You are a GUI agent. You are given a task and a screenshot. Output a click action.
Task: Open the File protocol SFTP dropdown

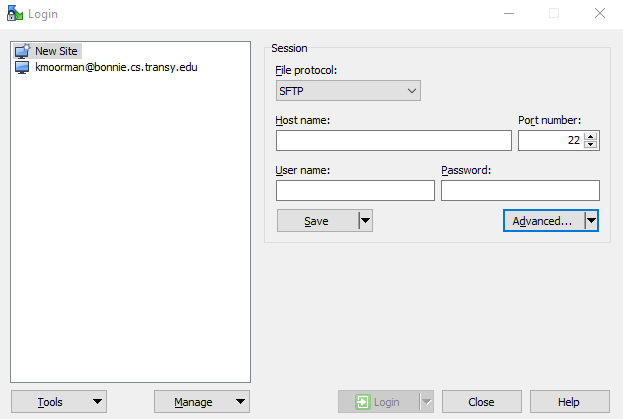[348, 91]
